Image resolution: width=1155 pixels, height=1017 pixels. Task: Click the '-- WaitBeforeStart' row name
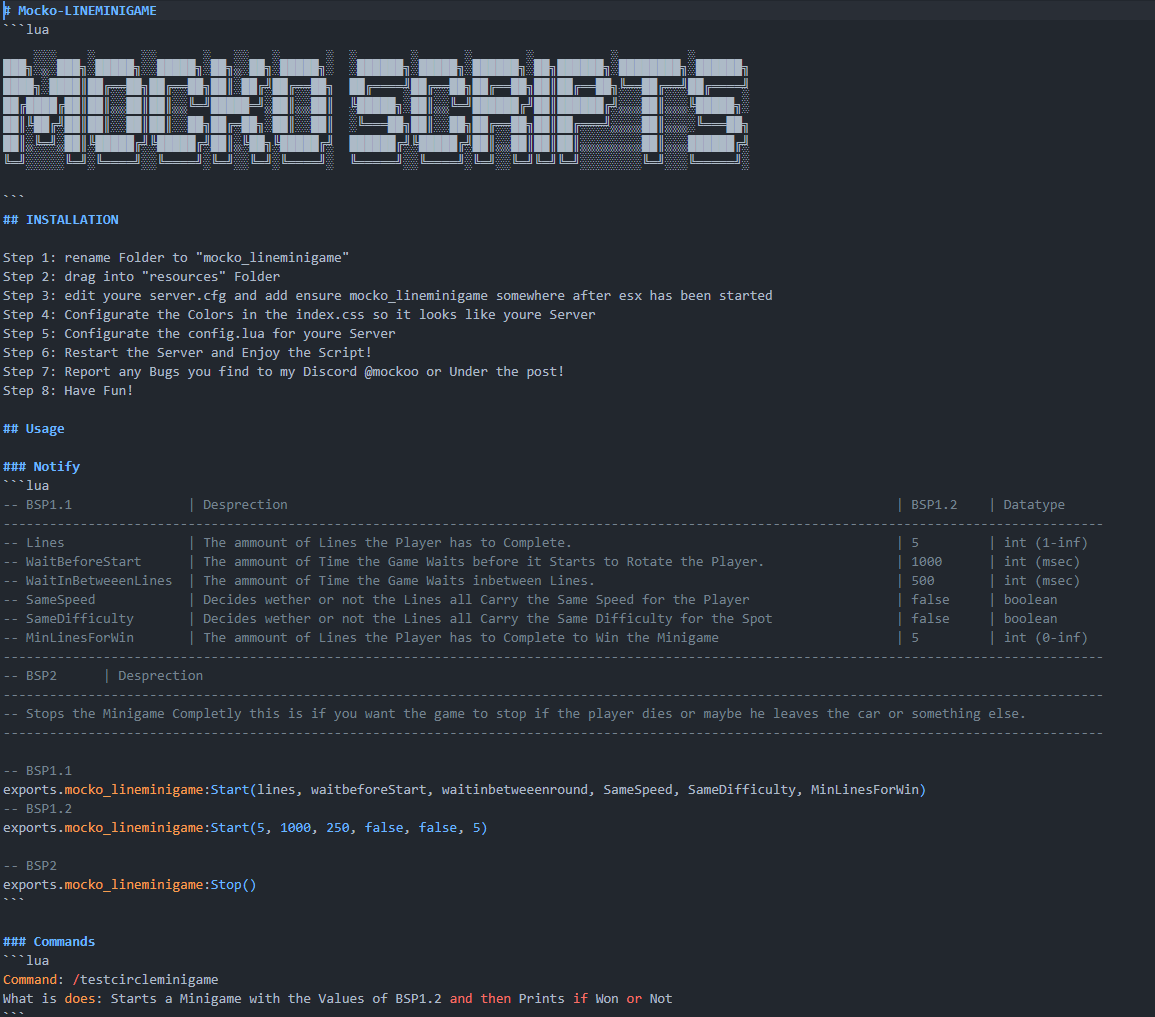coord(72,562)
